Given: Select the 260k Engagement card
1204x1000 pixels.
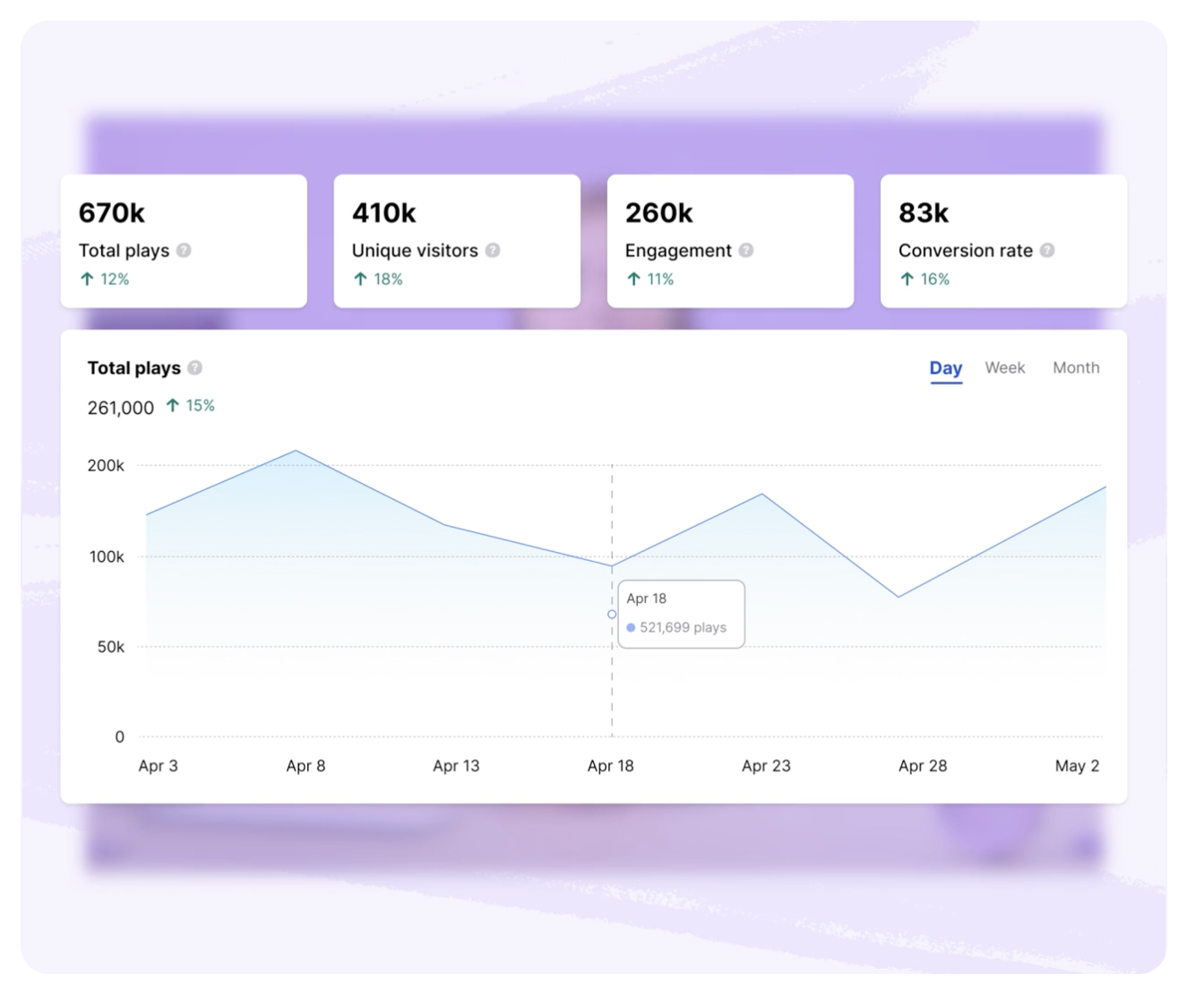Looking at the screenshot, I should tap(730, 241).
